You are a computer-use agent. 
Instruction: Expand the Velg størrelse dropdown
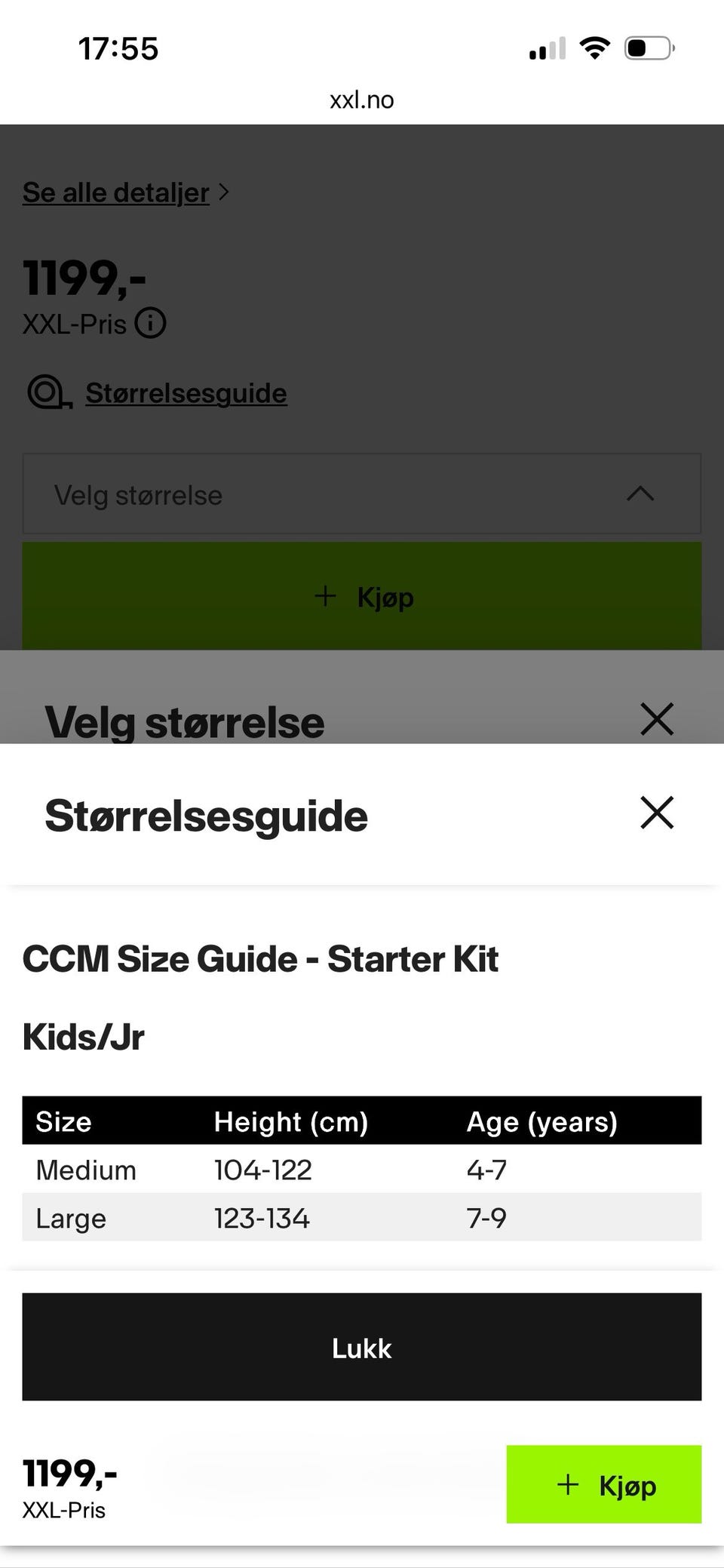(x=362, y=495)
